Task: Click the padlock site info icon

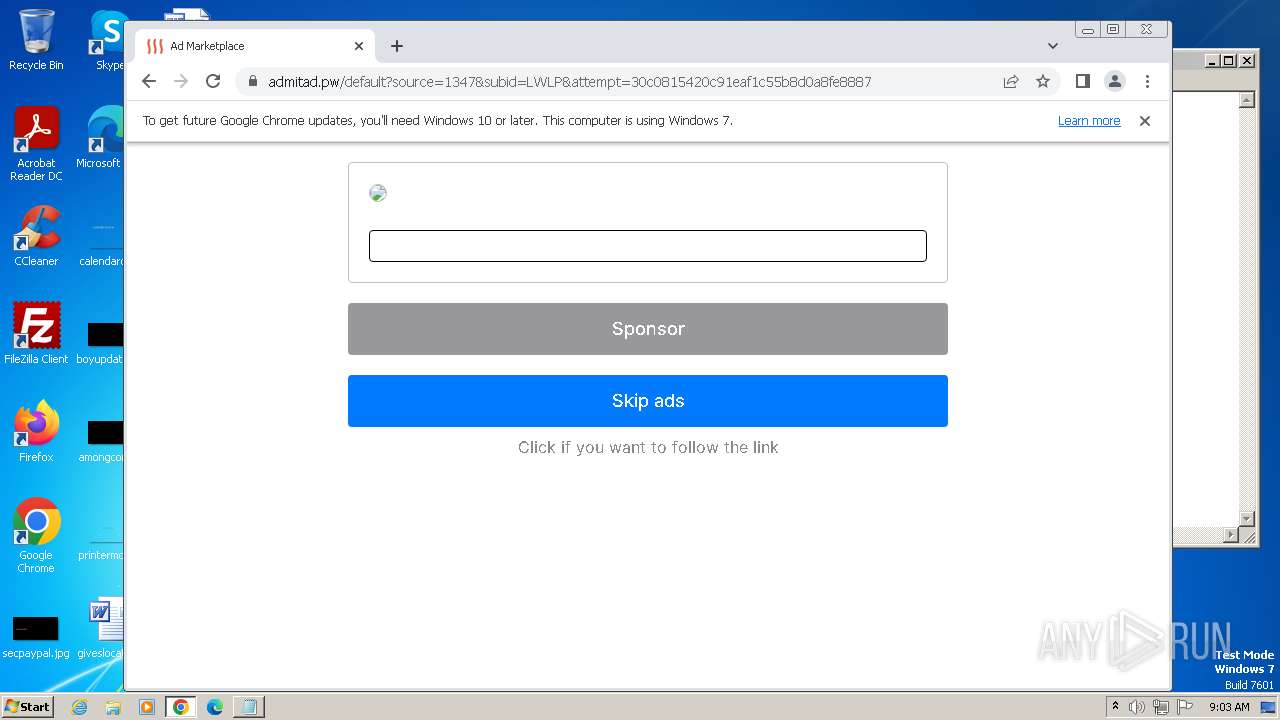Action: (253, 82)
